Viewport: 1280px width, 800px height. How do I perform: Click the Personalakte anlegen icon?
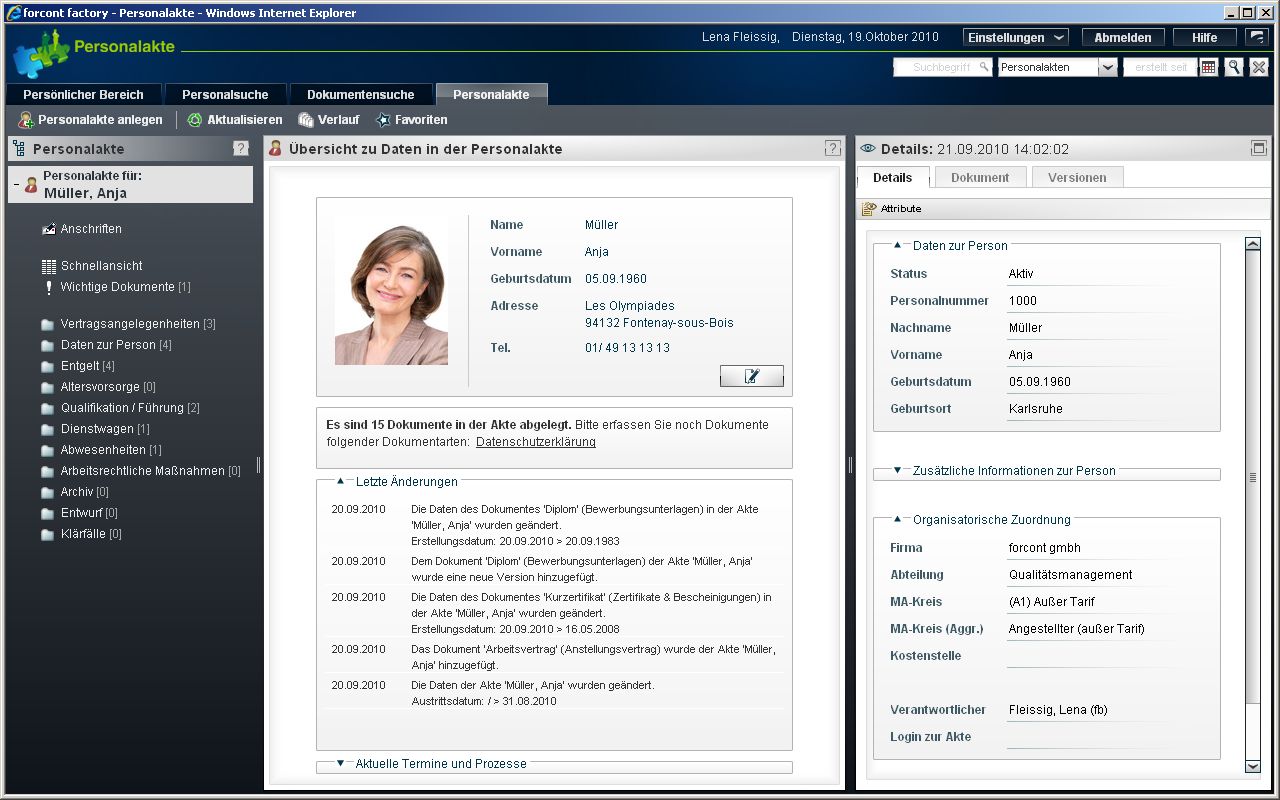[x=26, y=120]
